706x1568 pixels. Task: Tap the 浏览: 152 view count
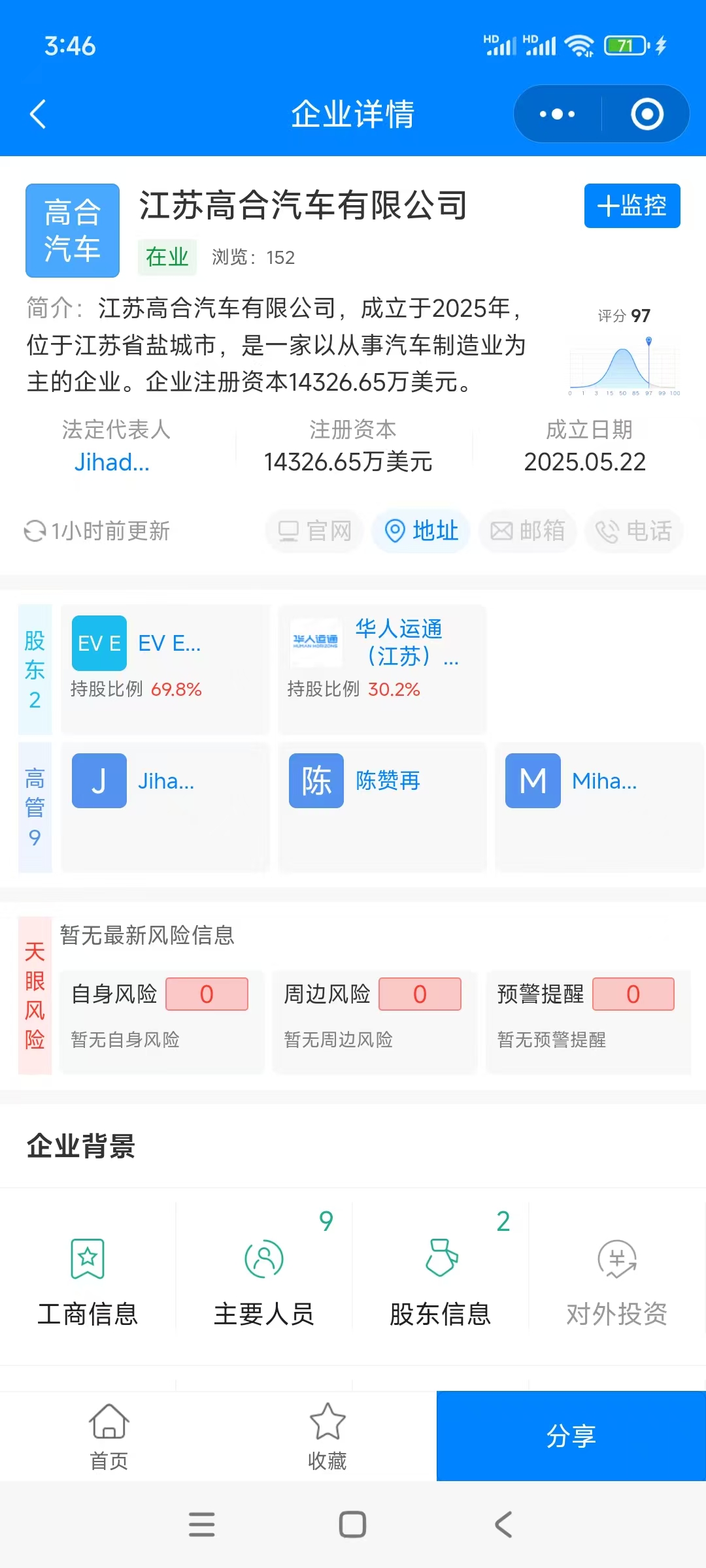point(253,257)
